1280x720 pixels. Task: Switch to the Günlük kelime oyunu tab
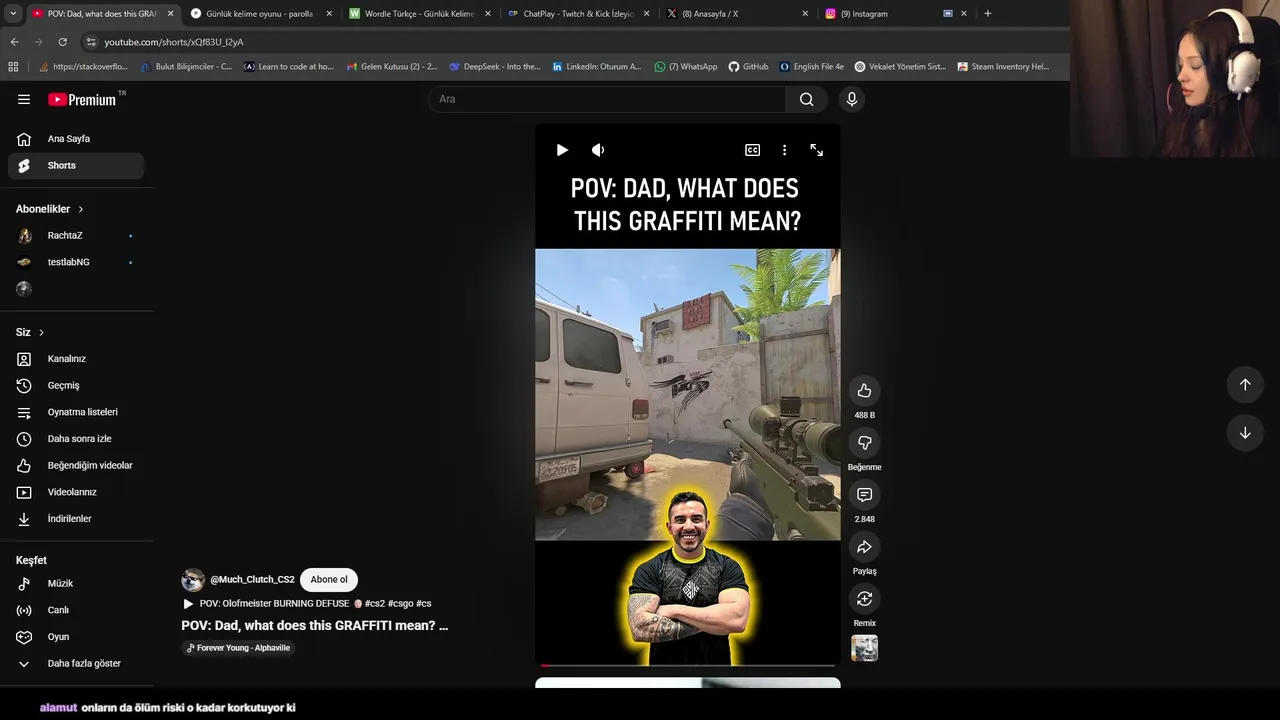point(260,14)
